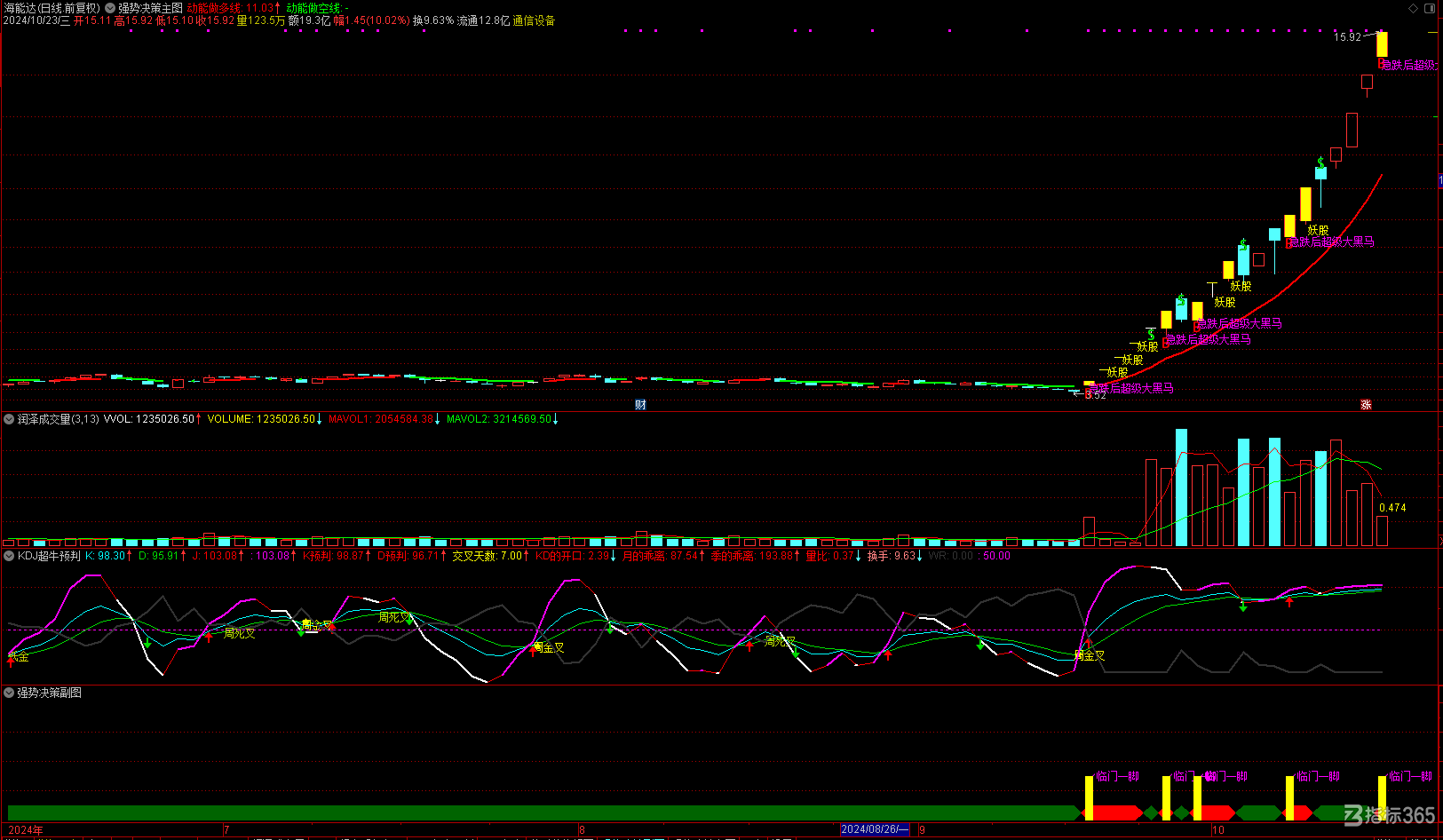This screenshot has width=1443, height=840.
Task: Click month 7 on the time axis
Action: (227, 830)
